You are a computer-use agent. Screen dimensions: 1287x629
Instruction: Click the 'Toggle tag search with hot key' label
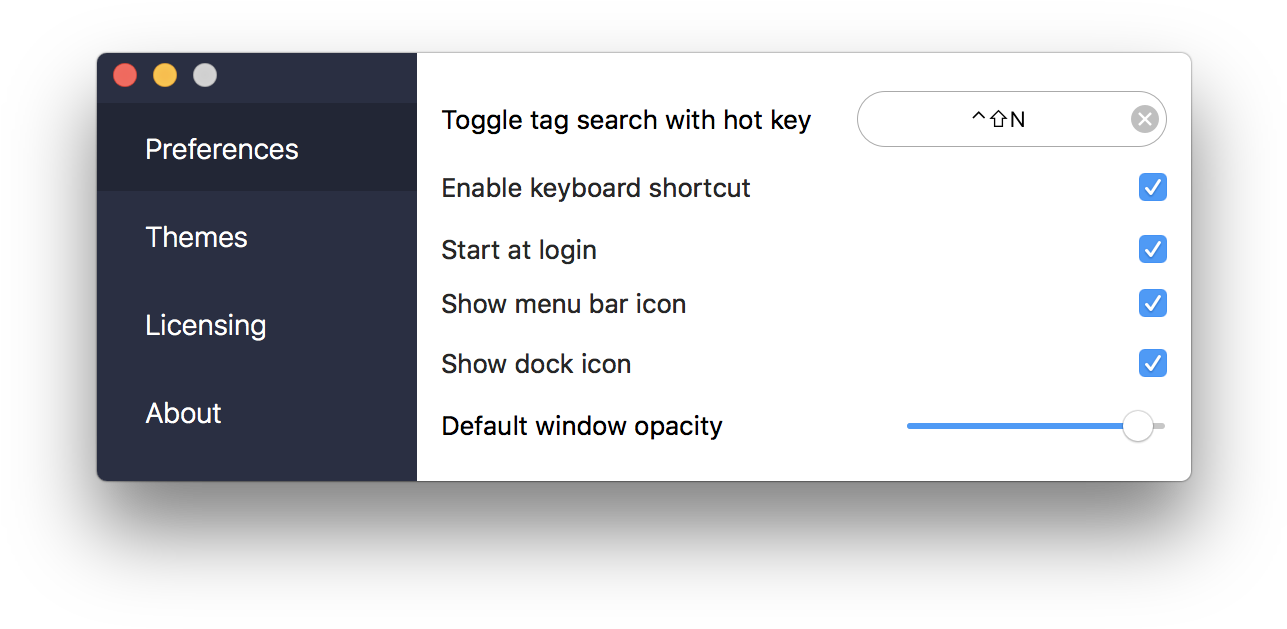coord(626,121)
